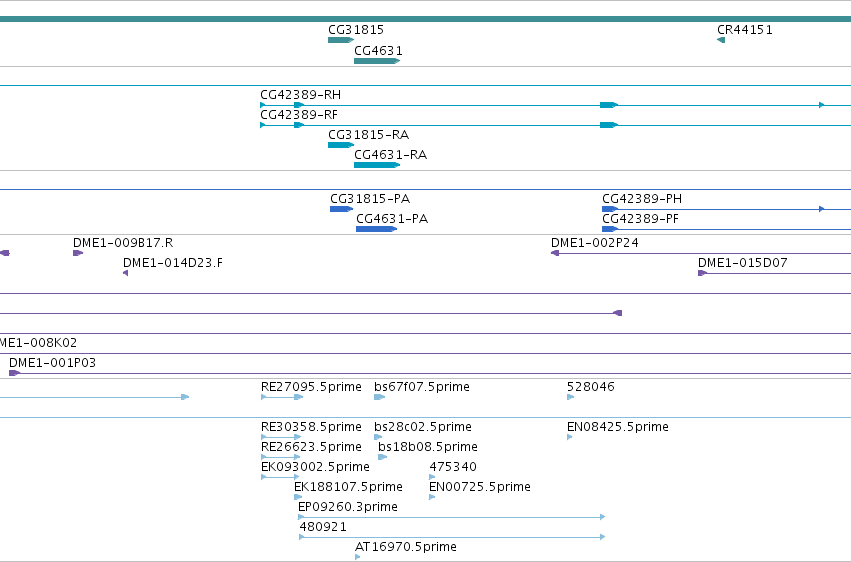Click the AT16970.5prime feature marker

click(358, 557)
